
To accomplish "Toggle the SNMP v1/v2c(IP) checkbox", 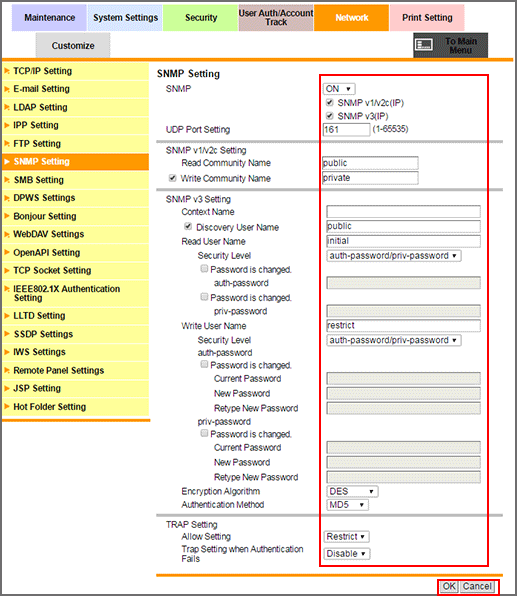I will [x=330, y=102].
